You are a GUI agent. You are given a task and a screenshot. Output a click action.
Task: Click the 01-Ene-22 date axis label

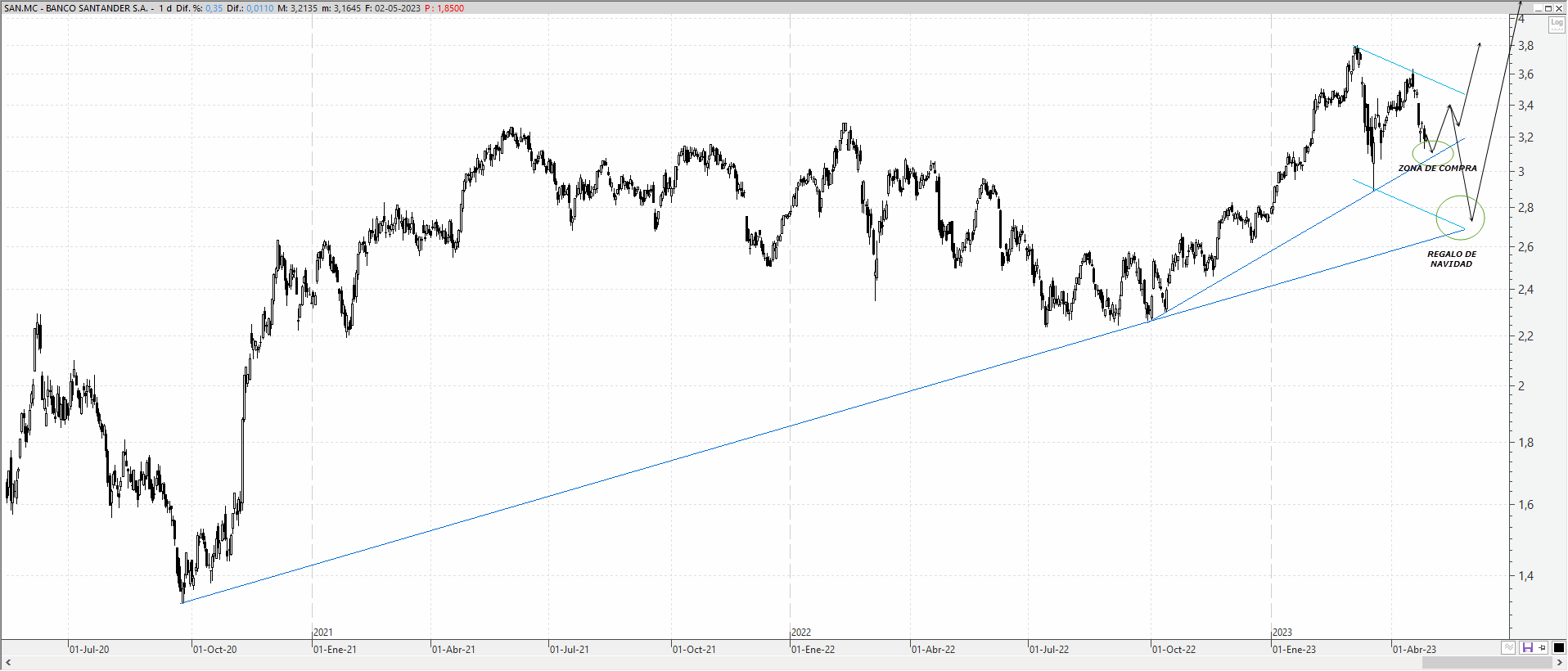point(813,650)
